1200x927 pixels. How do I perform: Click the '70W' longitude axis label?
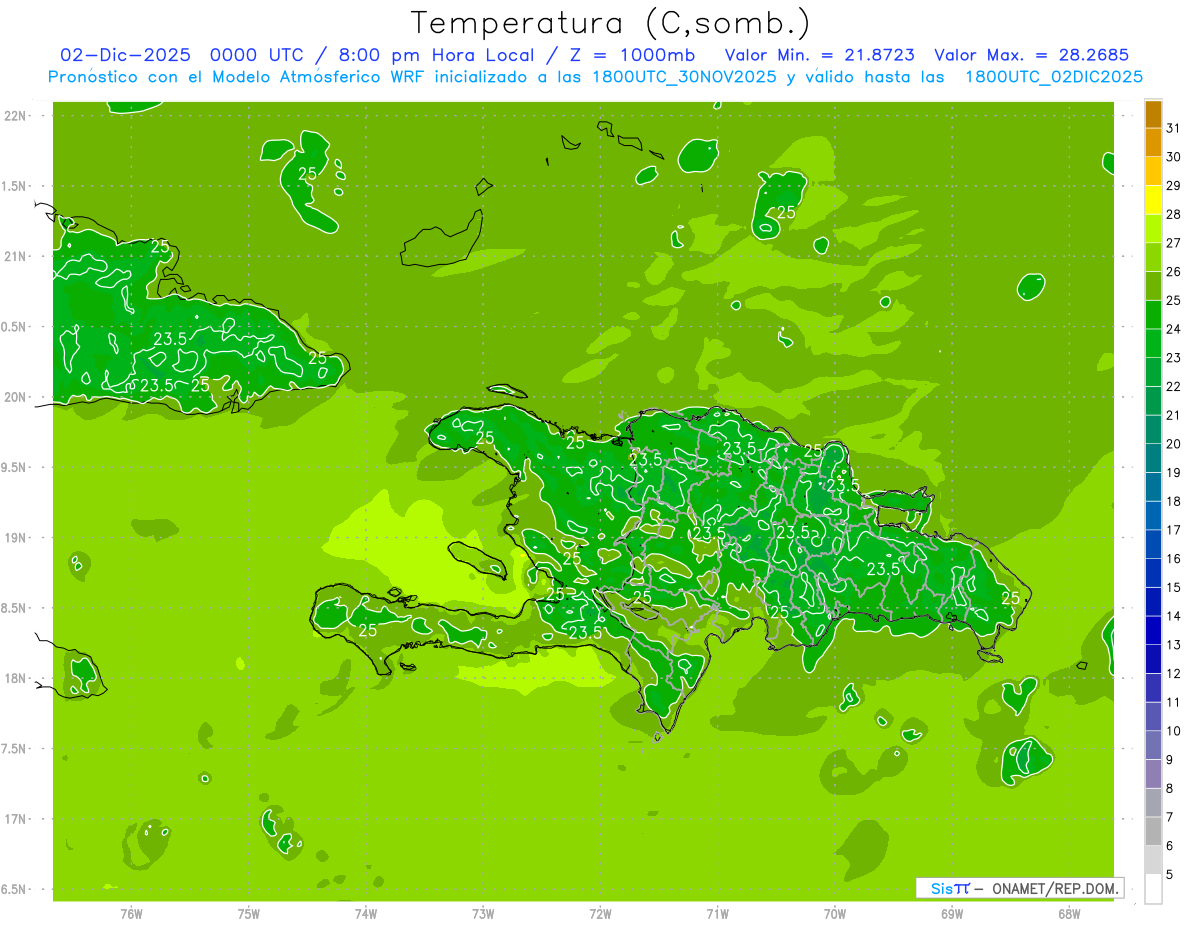pyautogui.click(x=835, y=913)
